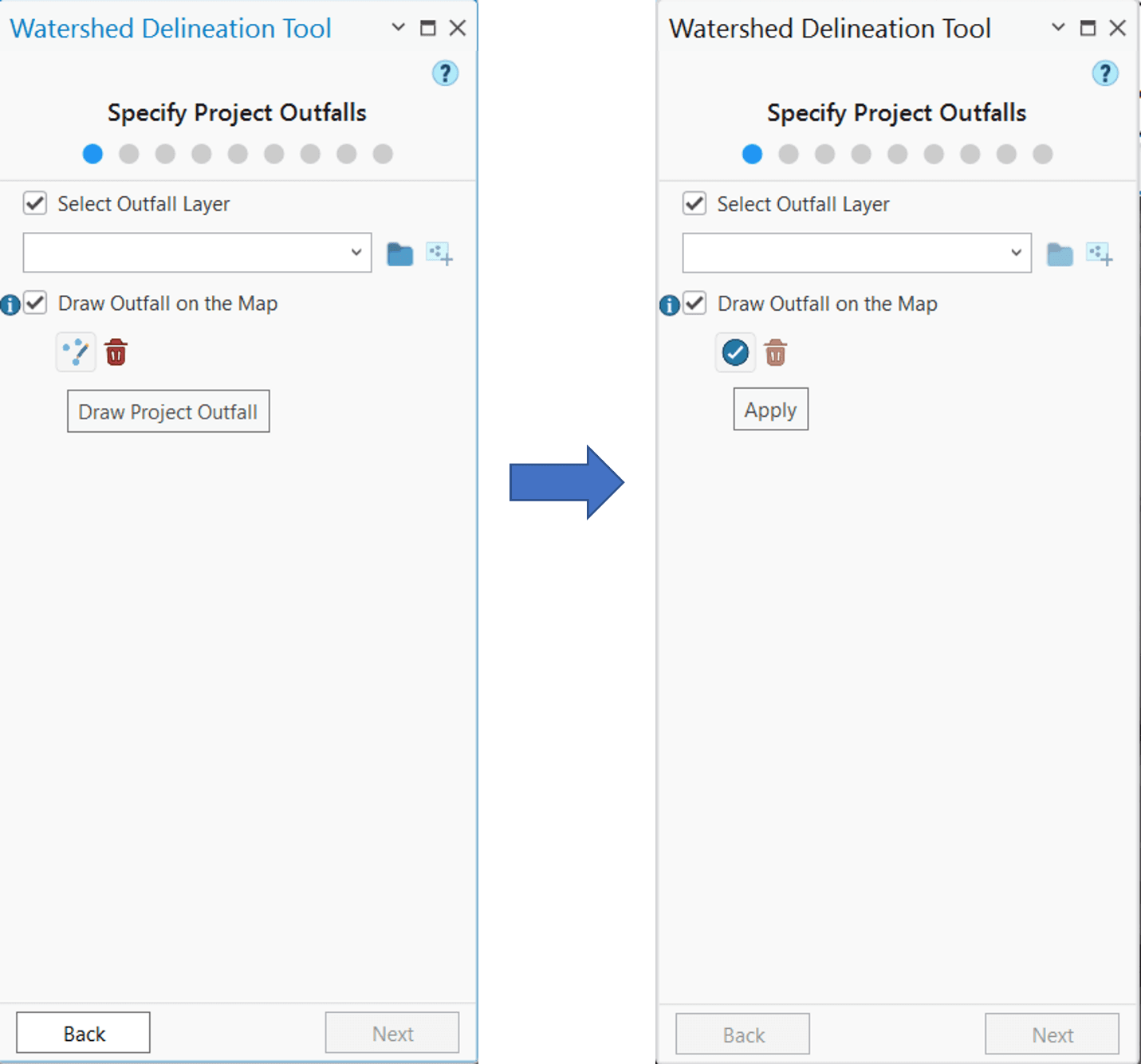Click the blue checkmark confirm icon

[735, 352]
